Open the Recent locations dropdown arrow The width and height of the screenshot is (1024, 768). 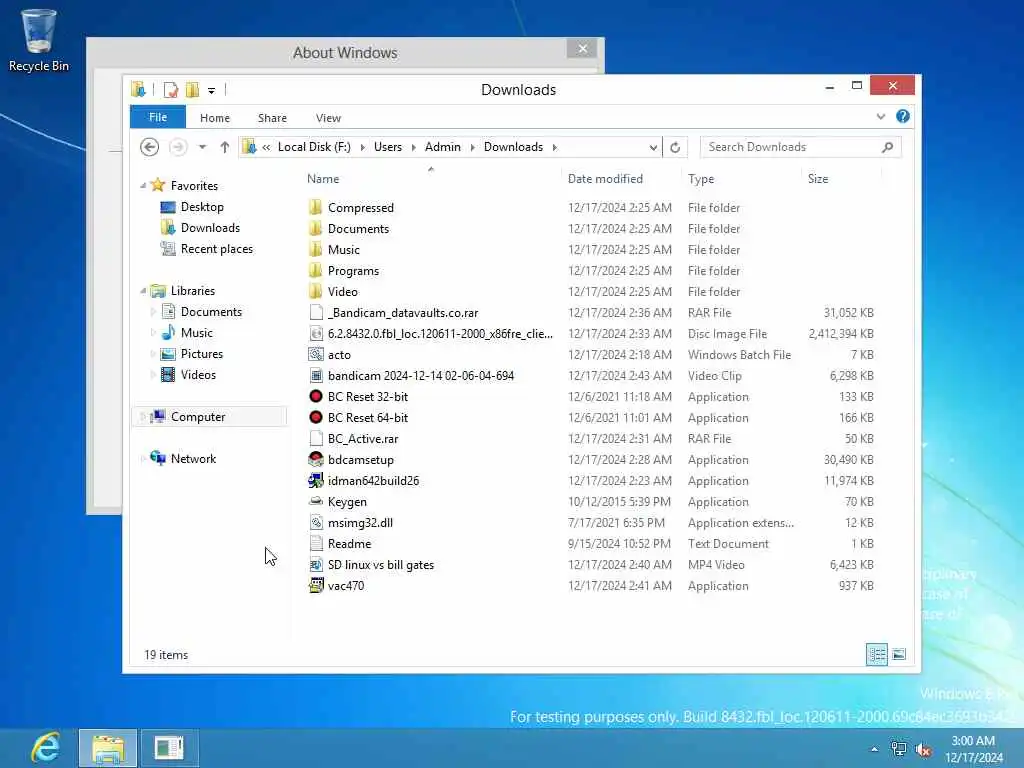(202, 147)
